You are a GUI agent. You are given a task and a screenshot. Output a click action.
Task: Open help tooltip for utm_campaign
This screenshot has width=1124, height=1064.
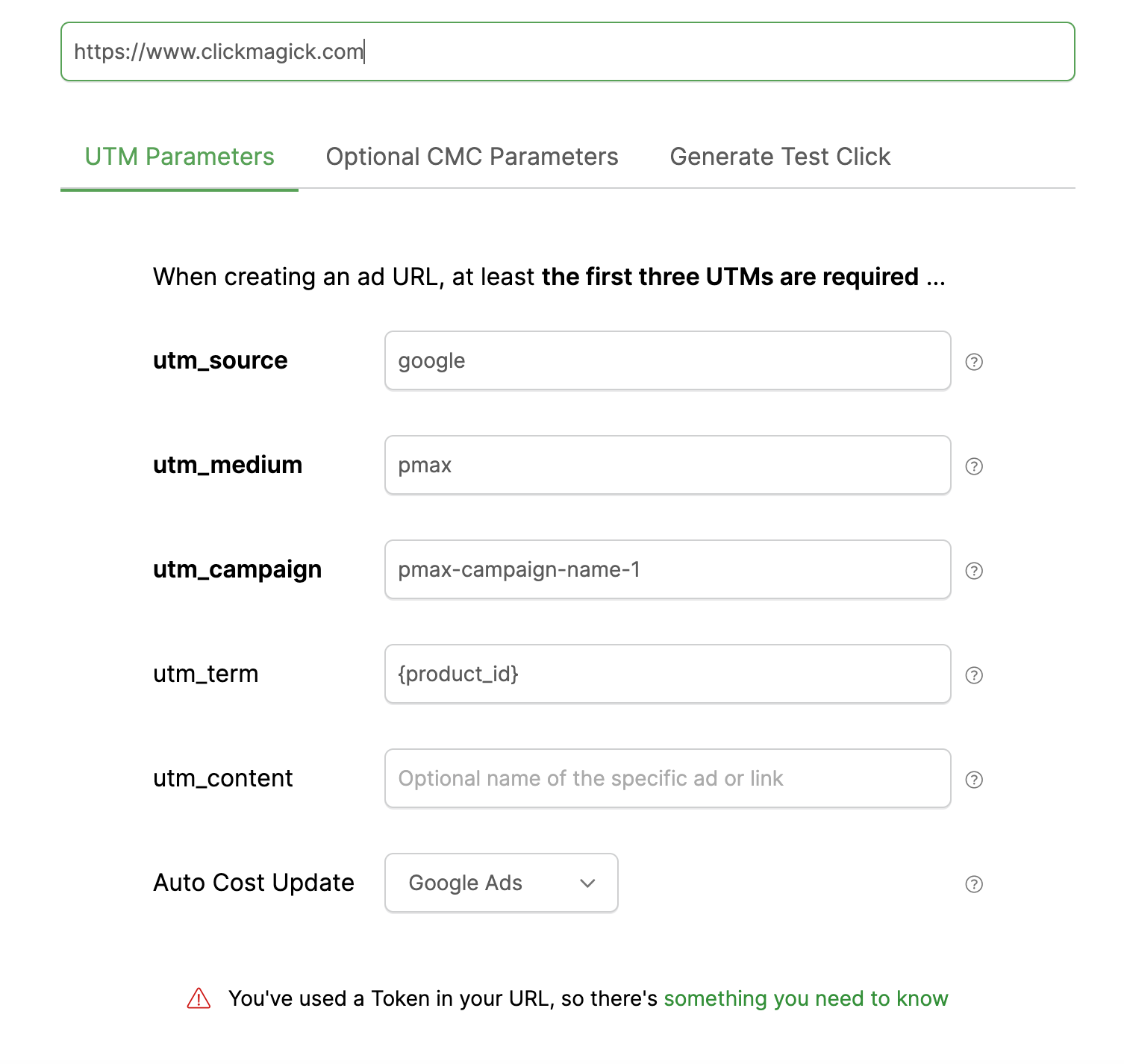click(x=974, y=571)
